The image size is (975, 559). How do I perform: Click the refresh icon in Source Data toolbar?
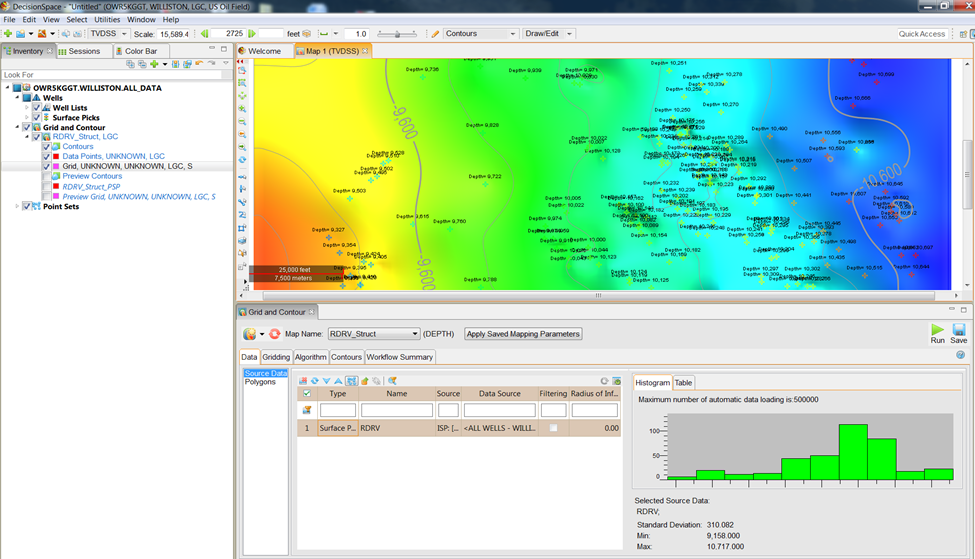point(315,381)
